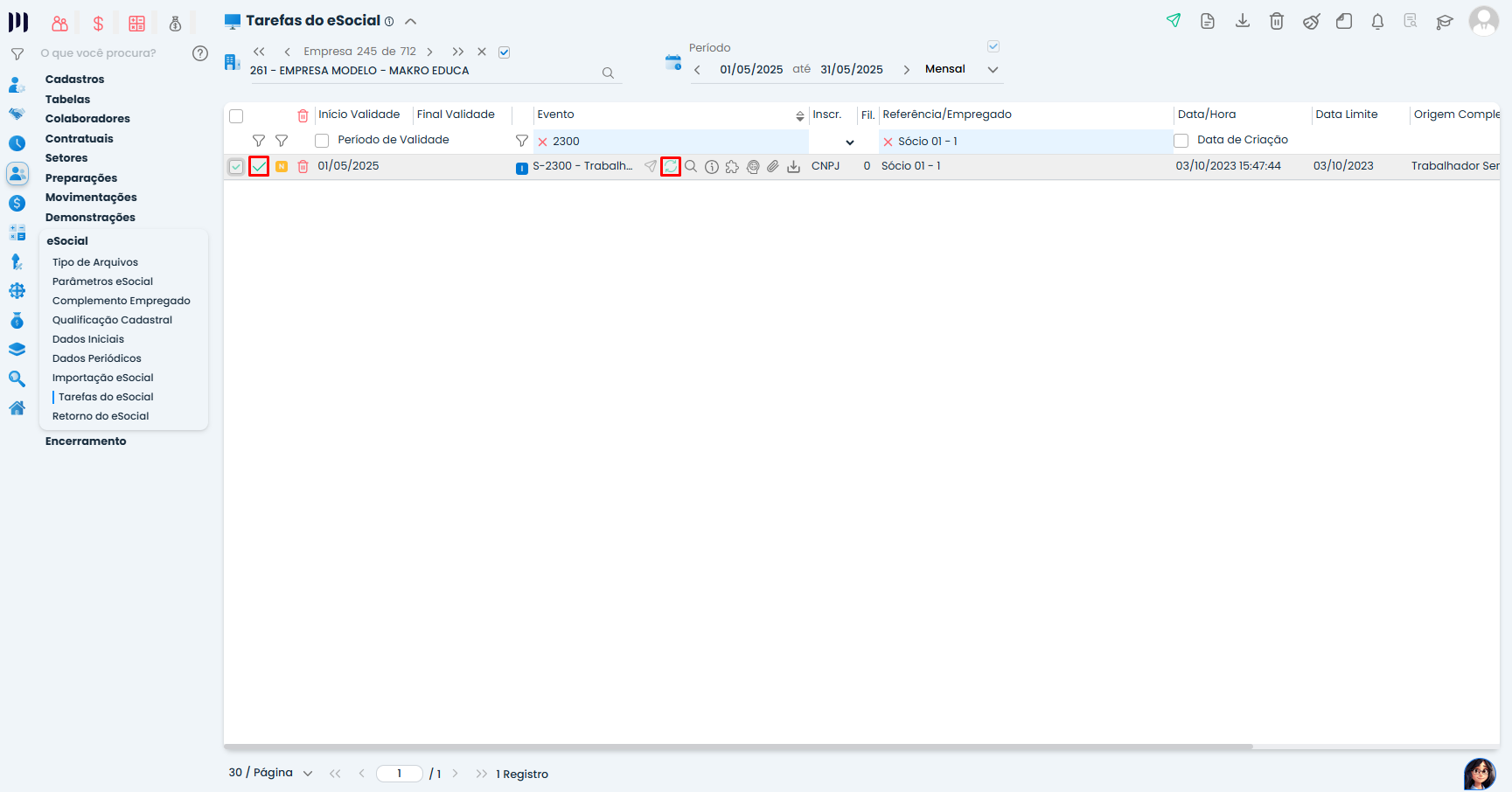This screenshot has width=1512, height=792.
Task: Open the Encerramento menu section
Action: (86, 441)
